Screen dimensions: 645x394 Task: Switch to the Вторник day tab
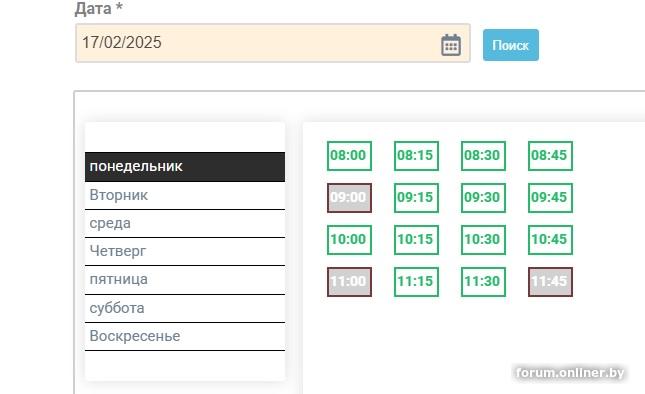tap(185, 195)
